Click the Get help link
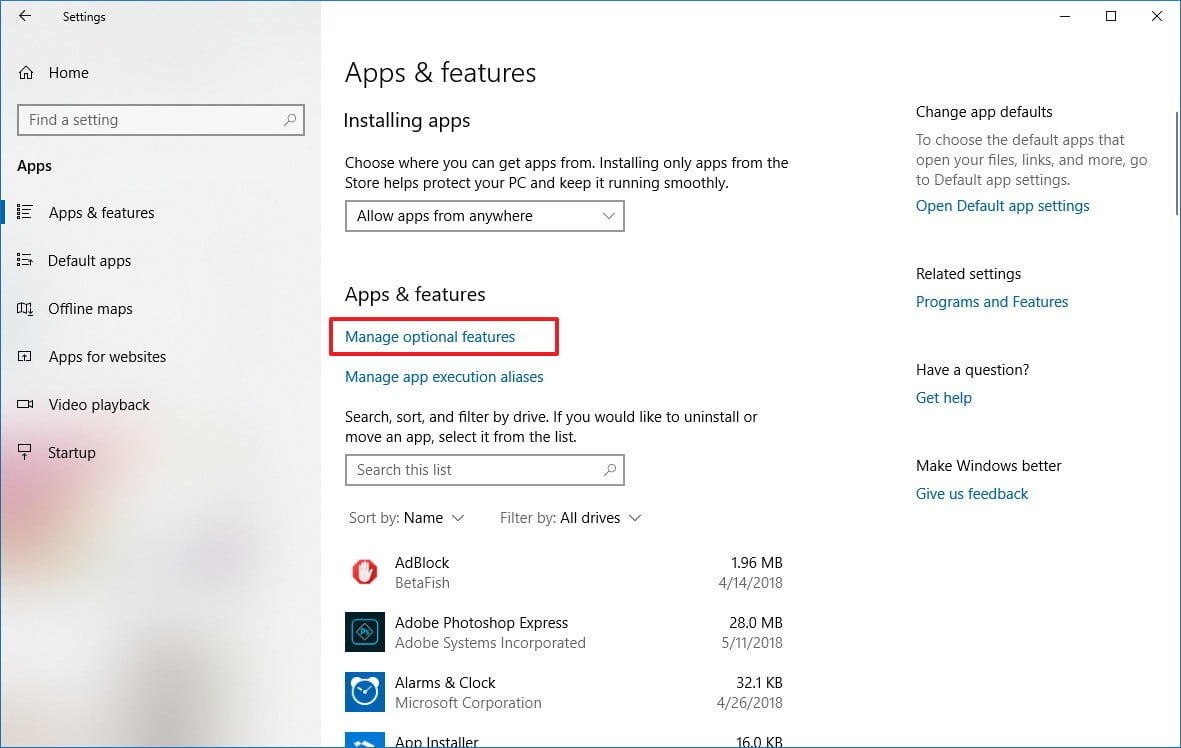This screenshot has width=1181, height=748. [944, 398]
